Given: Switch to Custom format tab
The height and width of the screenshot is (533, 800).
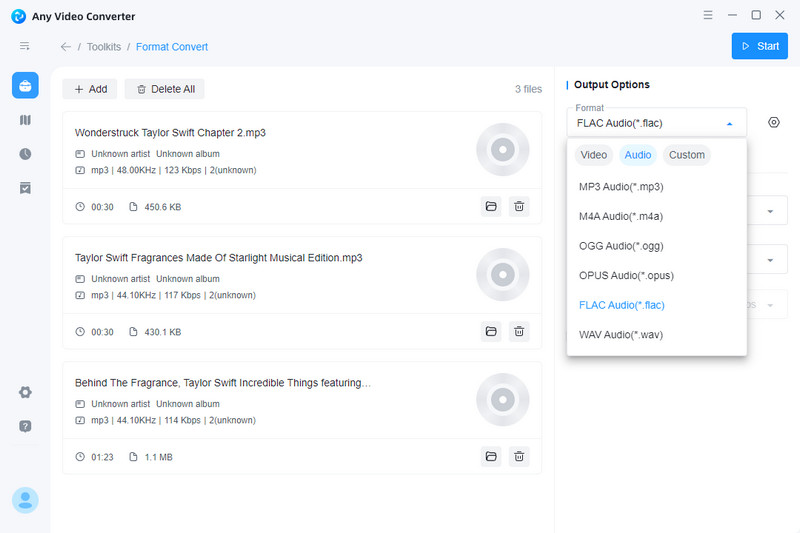Looking at the screenshot, I should point(687,155).
